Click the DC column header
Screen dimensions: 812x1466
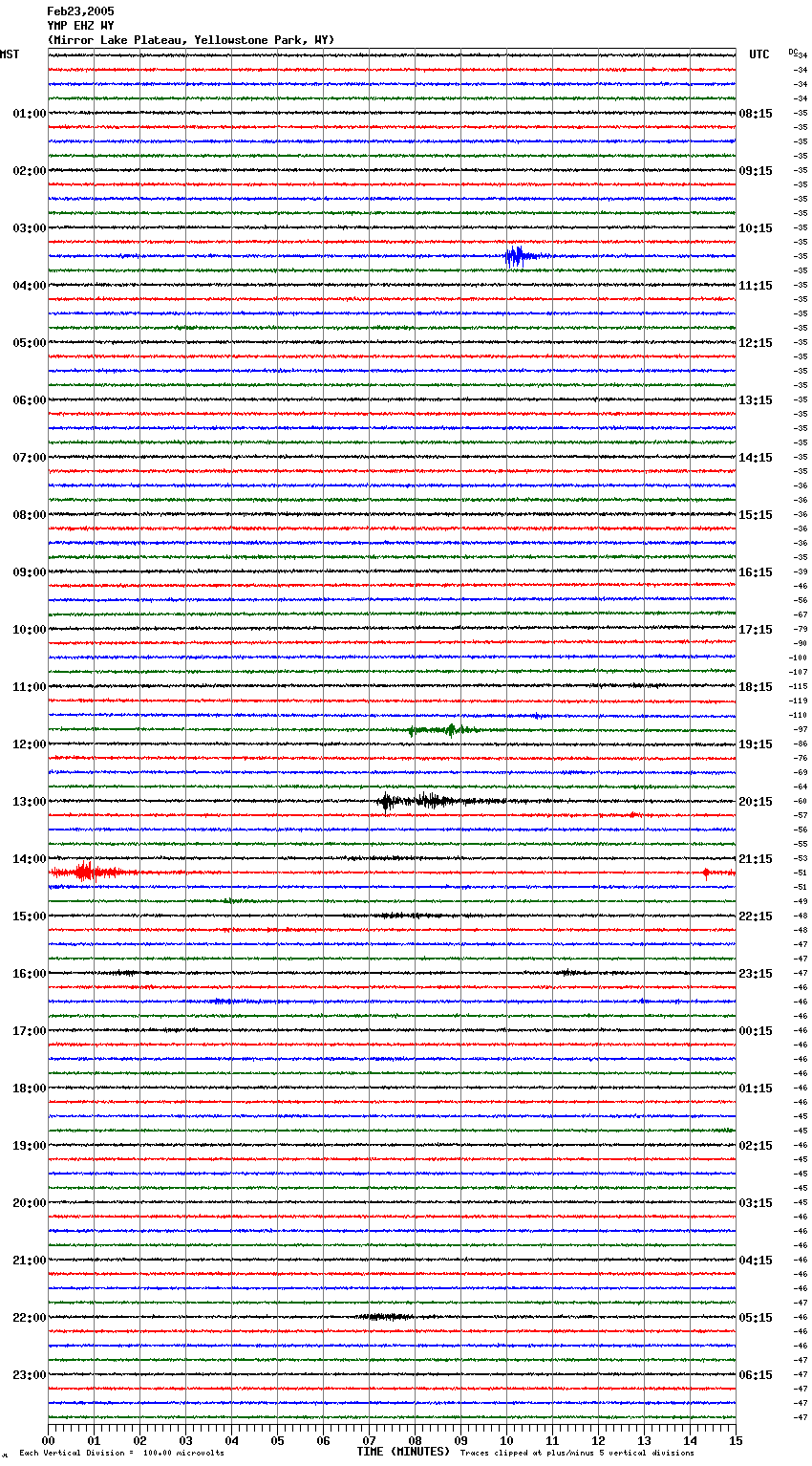(x=794, y=52)
